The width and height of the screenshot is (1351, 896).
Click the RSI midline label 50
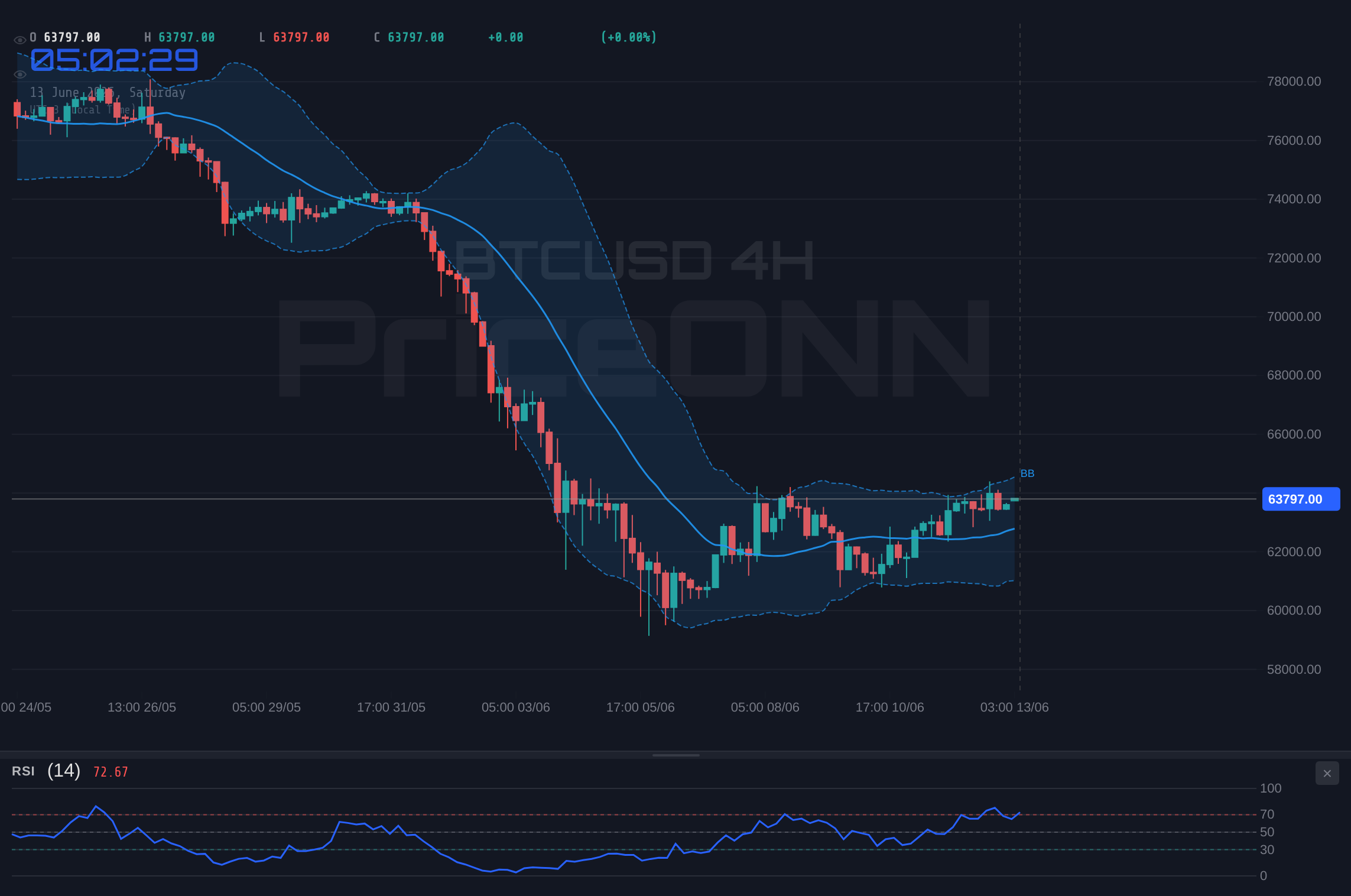(1267, 832)
